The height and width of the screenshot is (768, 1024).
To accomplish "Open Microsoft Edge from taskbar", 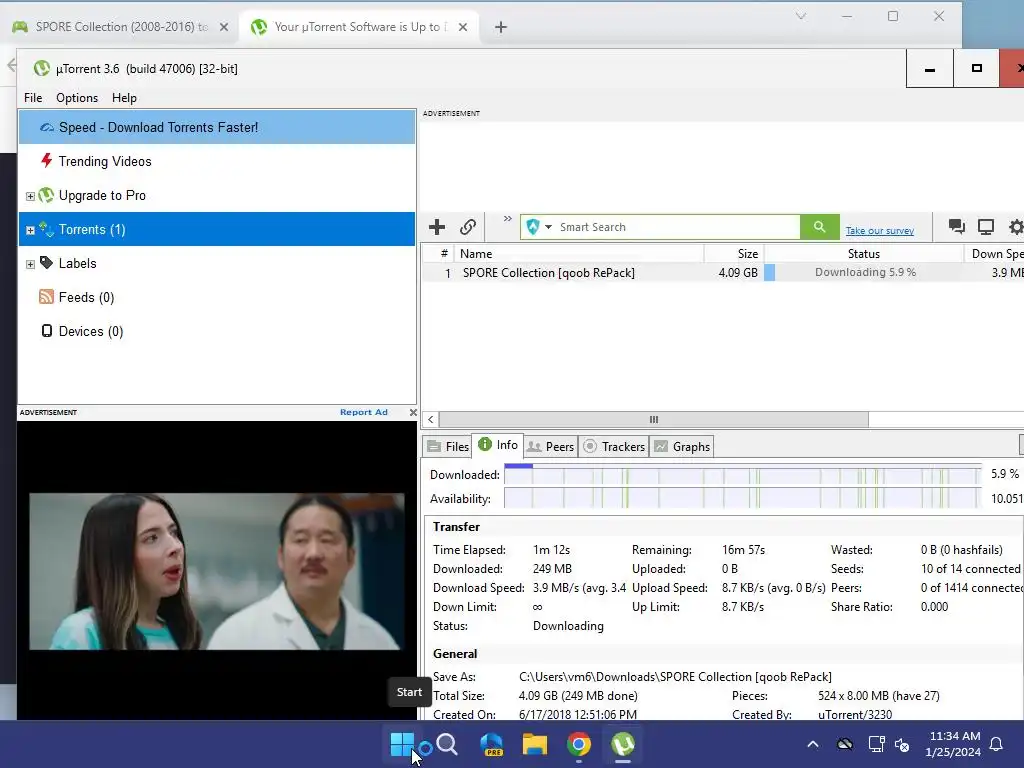I will [x=491, y=744].
